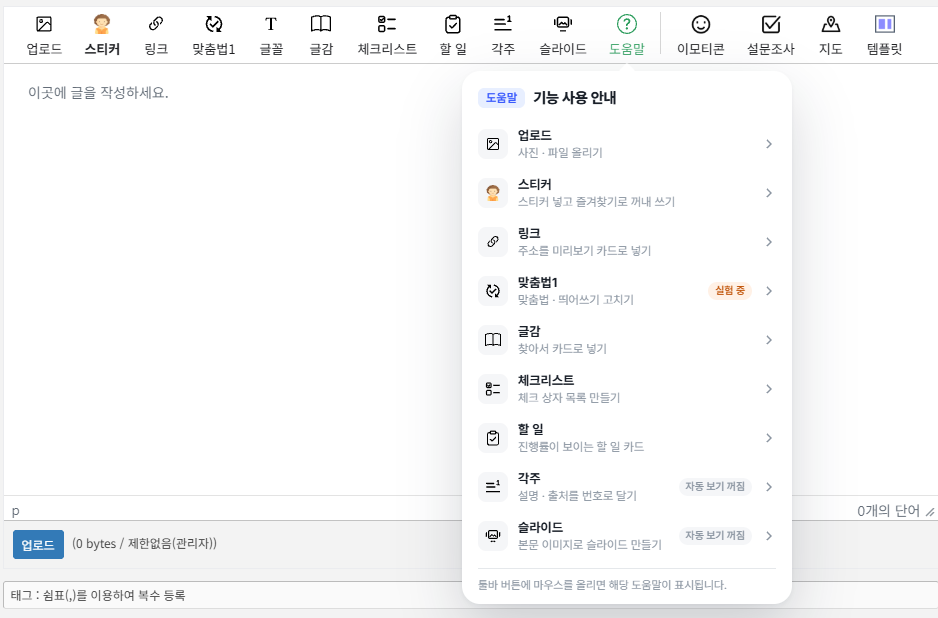Click the blue 업로드 button below editor
This screenshot has height=618, width=938.
[x=38, y=544]
